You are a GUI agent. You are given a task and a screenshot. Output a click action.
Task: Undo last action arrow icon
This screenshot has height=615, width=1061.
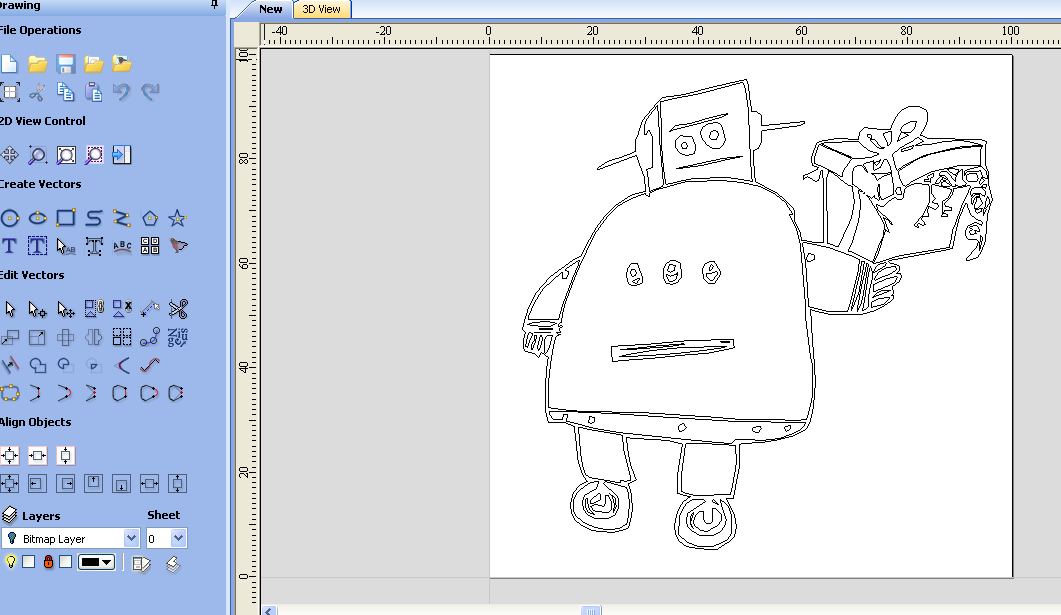(x=122, y=91)
